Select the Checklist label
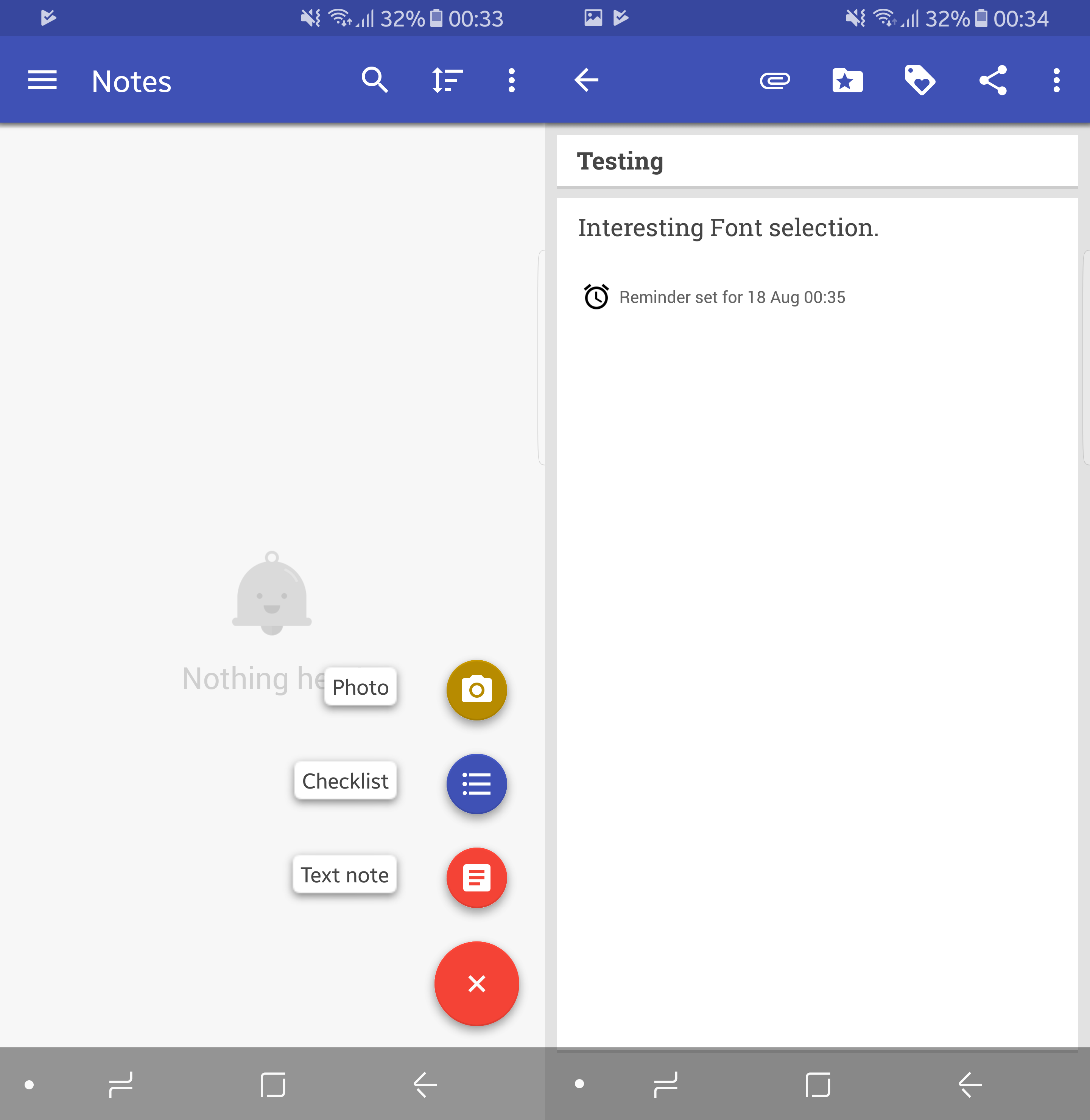The width and height of the screenshot is (1090, 1120). click(x=345, y=781)
